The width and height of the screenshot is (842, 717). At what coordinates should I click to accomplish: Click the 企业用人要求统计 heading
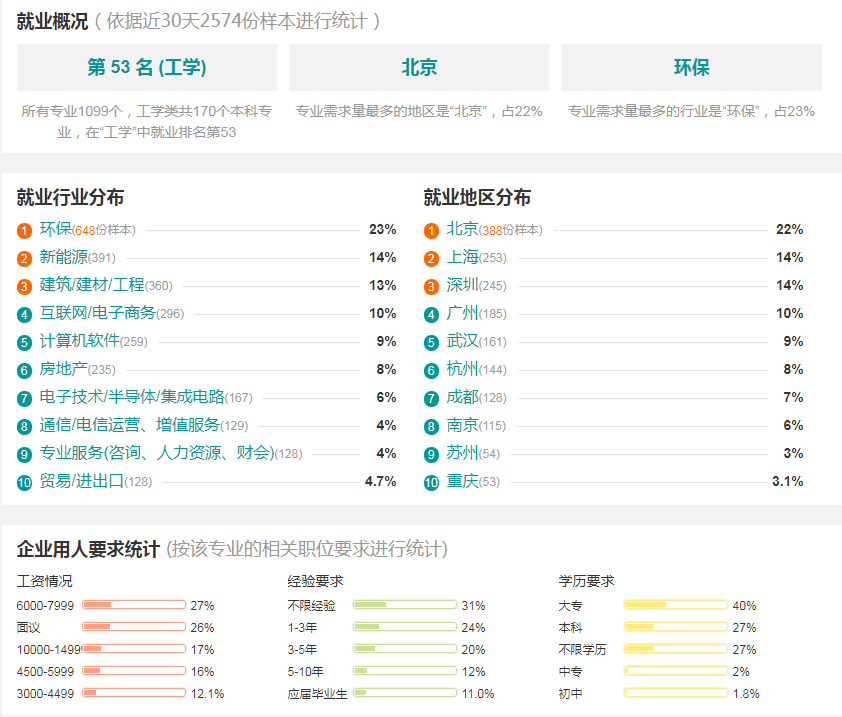(88, 549)
